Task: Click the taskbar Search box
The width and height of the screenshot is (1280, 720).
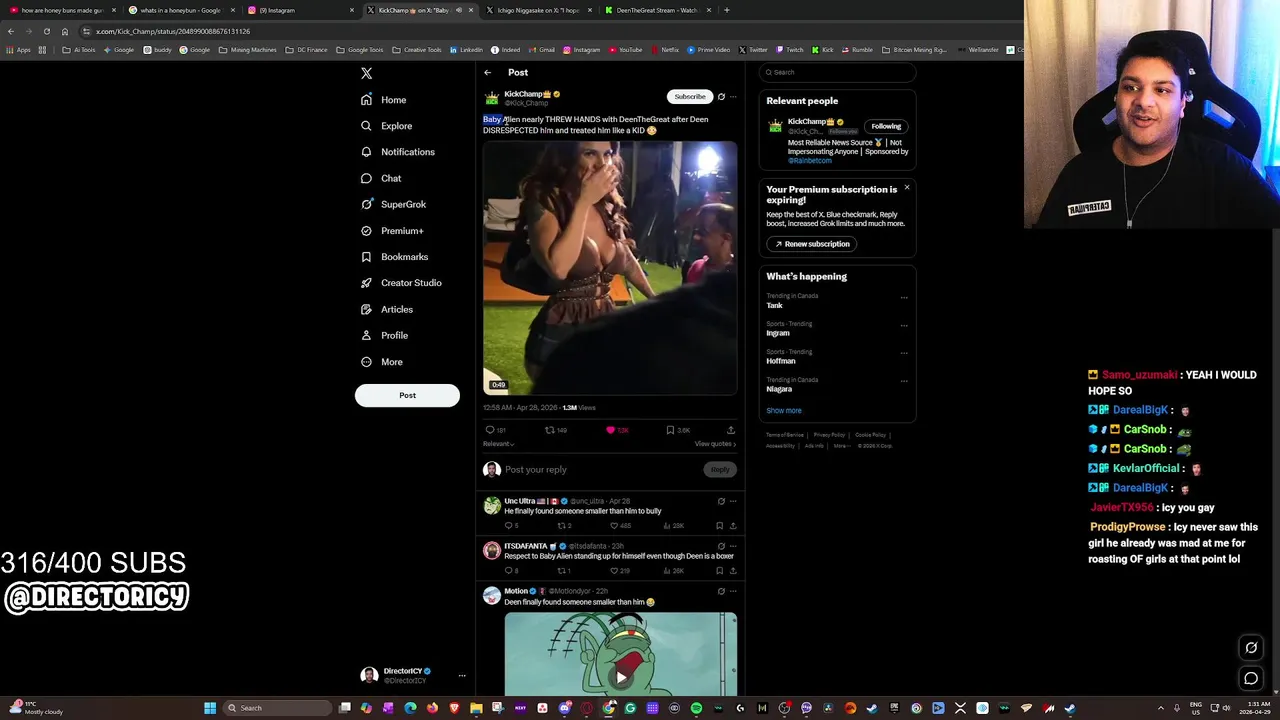Action: [278, 708]
